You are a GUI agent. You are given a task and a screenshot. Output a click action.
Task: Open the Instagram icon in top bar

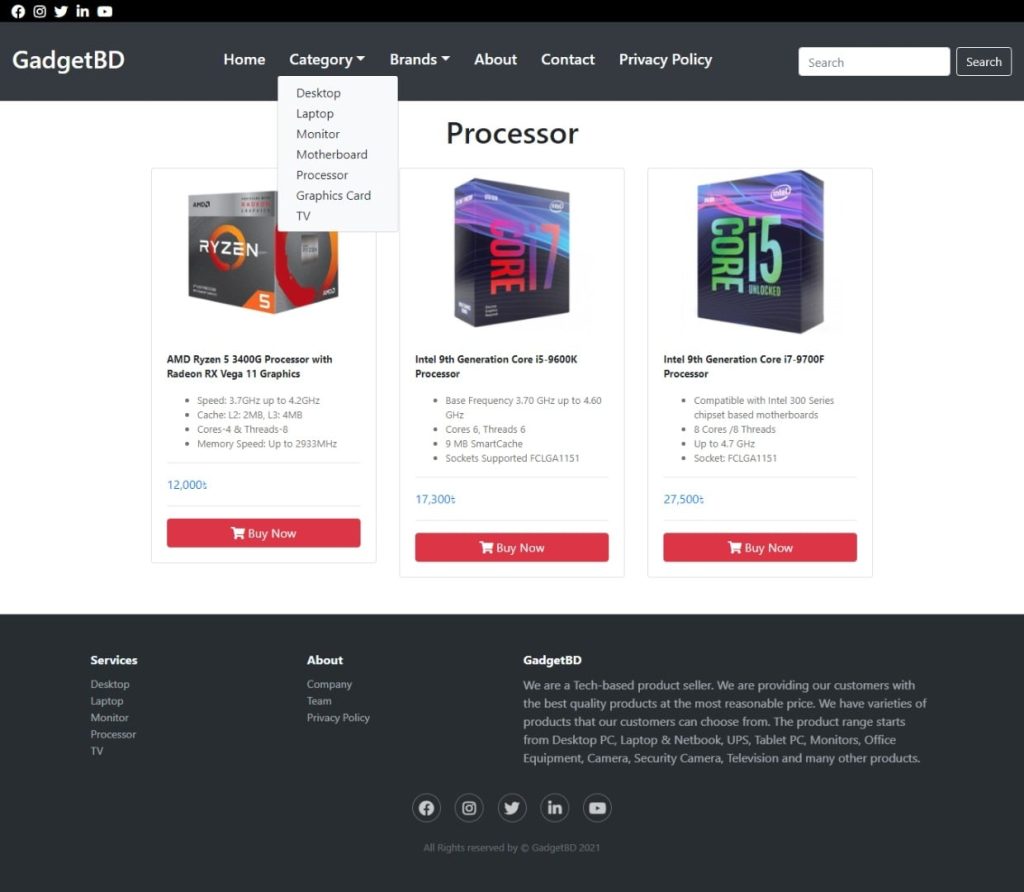coord(40,11)
